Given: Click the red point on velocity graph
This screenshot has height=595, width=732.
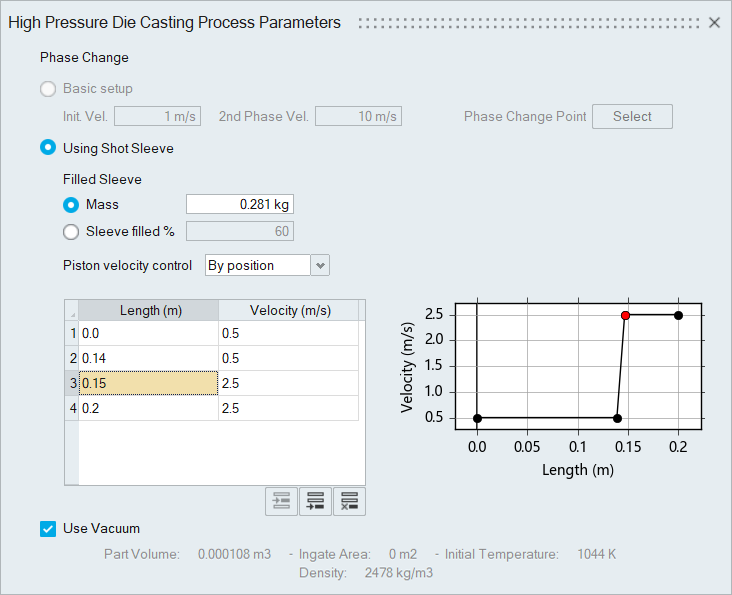Looking at the screenshot, I should tap(625, 315).
